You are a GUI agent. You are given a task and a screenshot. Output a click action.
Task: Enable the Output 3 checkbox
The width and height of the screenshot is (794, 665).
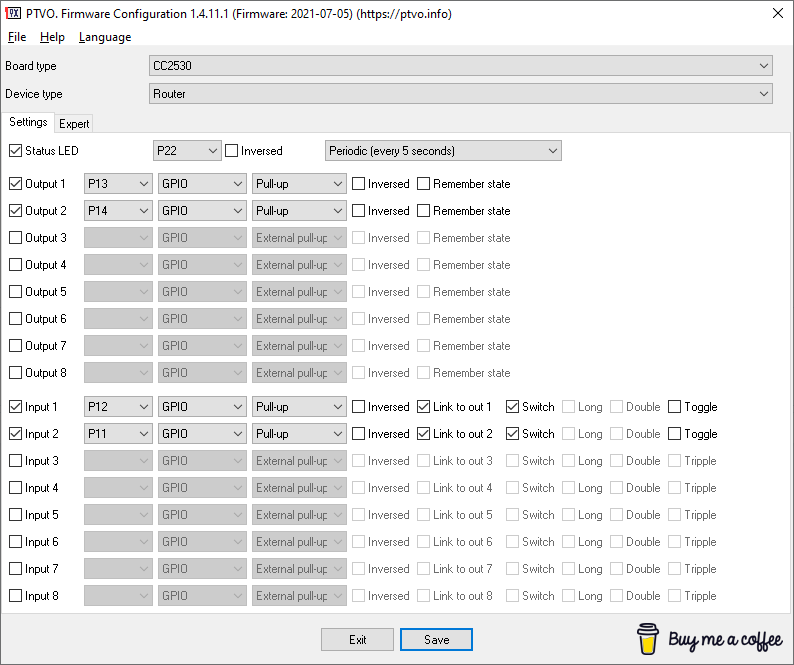click(16, 238)
